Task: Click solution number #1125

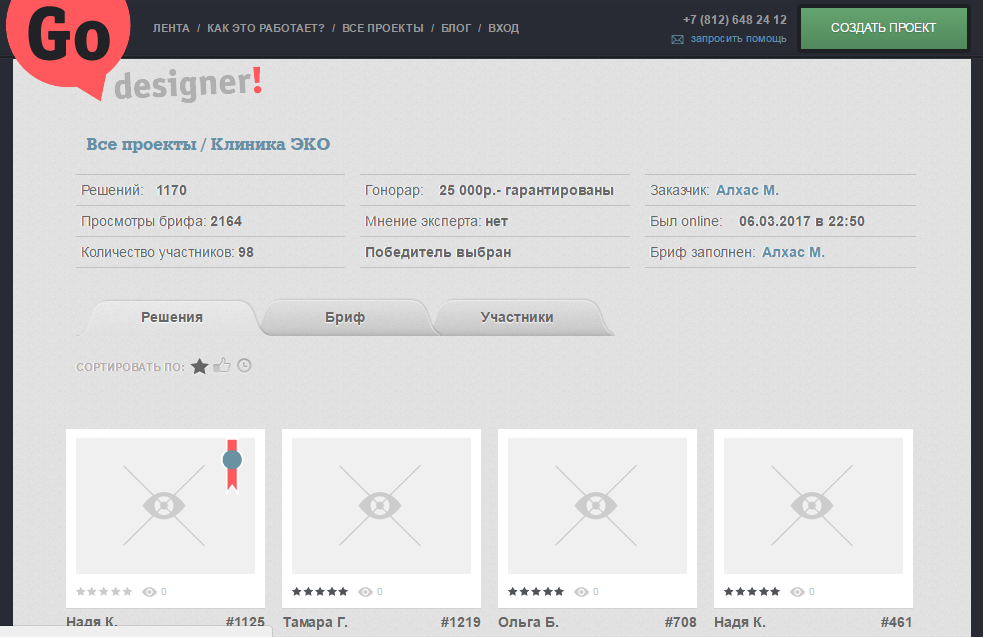Action: (x=245, y=622)
